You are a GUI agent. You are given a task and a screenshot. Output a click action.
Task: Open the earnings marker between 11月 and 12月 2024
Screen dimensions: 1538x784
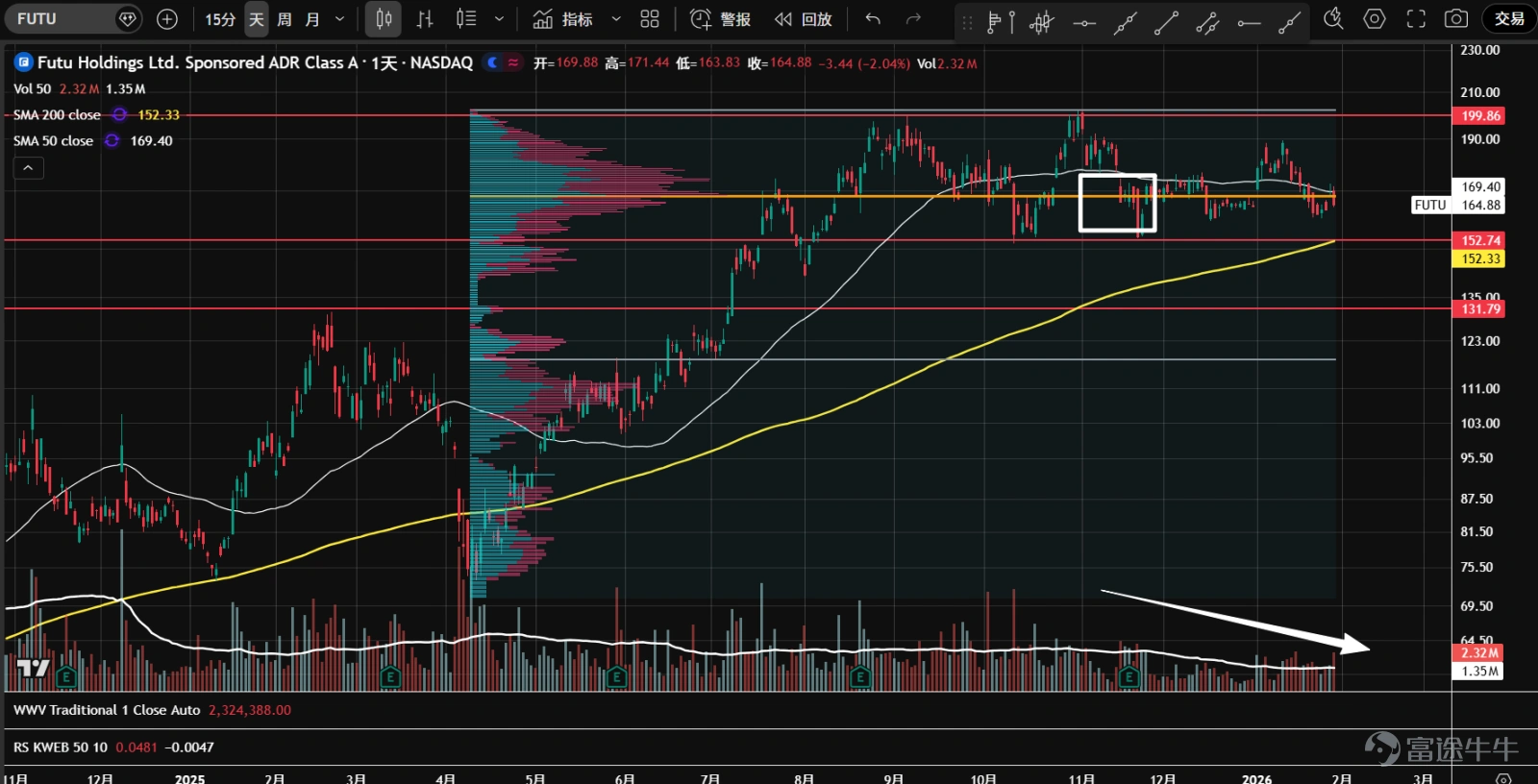pyautogui.click(x=65, y=677)
